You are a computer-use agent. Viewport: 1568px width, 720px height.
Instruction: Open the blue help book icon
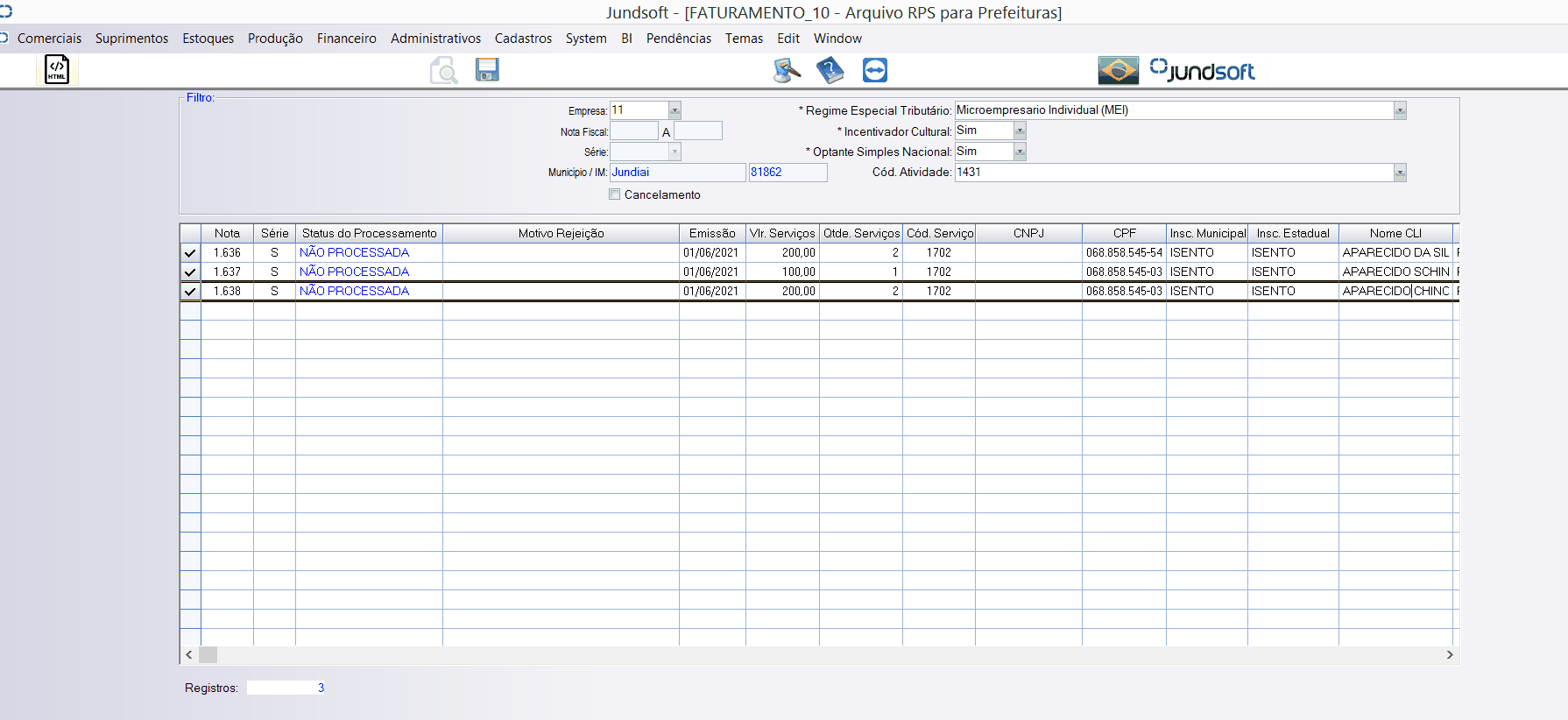pos(830,70)
